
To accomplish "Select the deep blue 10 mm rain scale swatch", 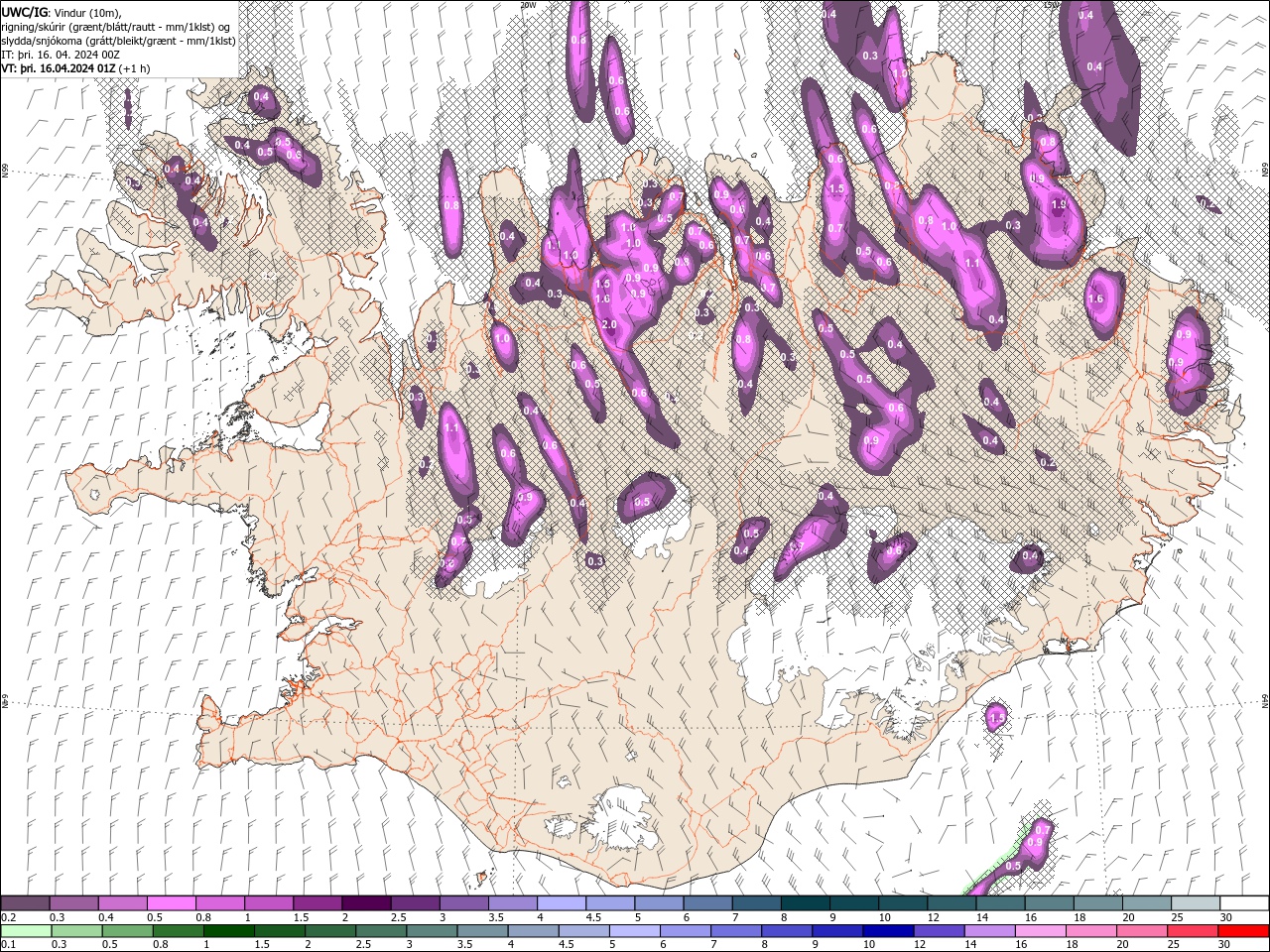I will (x=889, y=931).
